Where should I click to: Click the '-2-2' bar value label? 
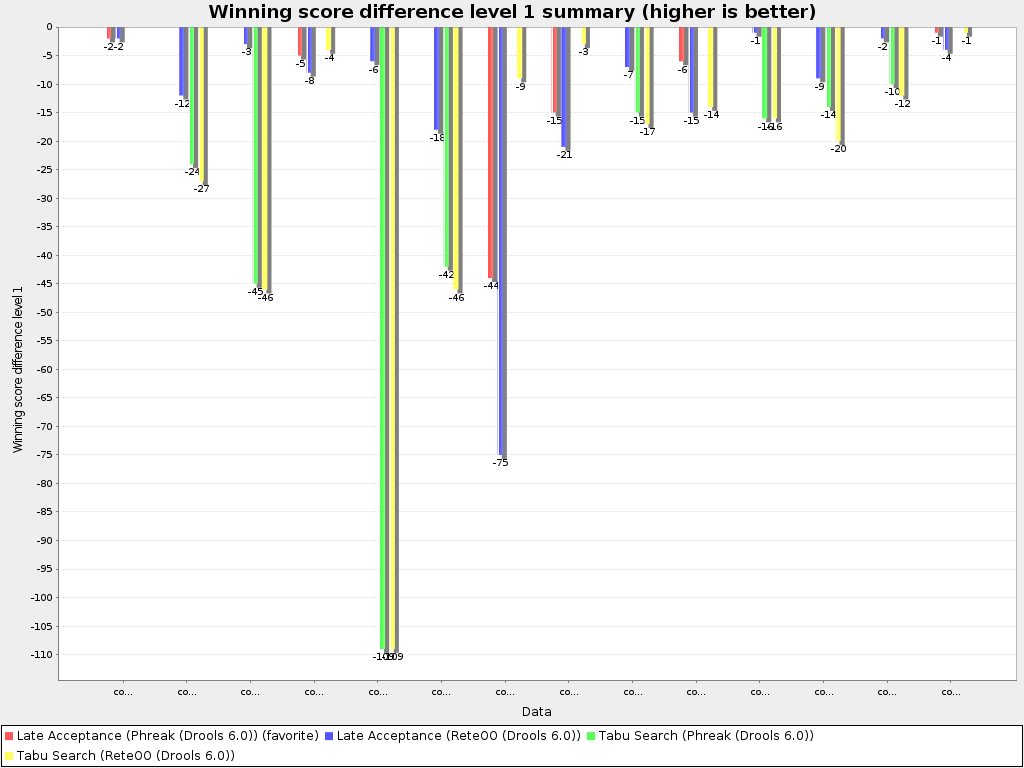[x=114, y=47]
